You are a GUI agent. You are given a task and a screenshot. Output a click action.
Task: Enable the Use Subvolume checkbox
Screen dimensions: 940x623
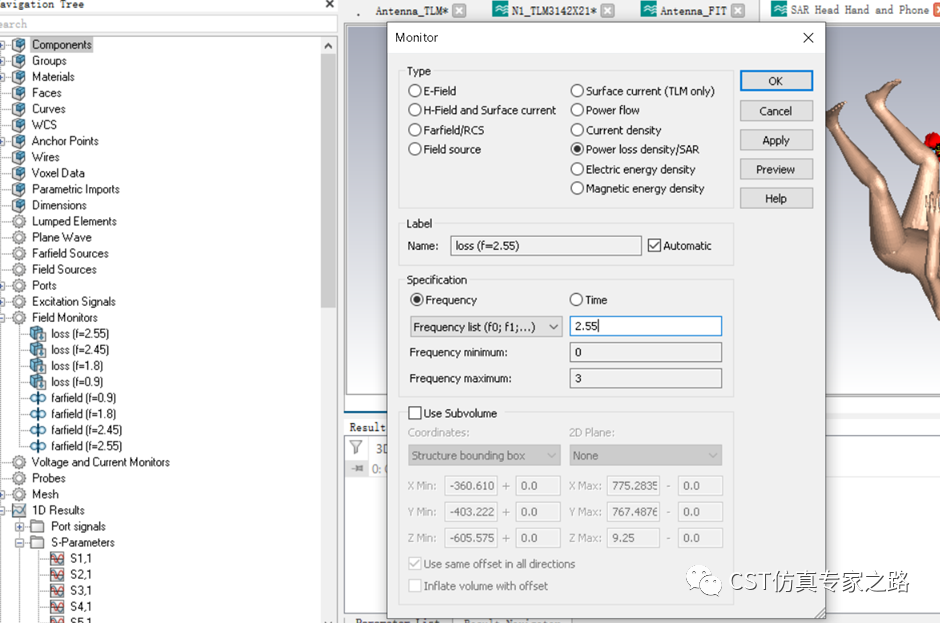click(x=415, y=413)
